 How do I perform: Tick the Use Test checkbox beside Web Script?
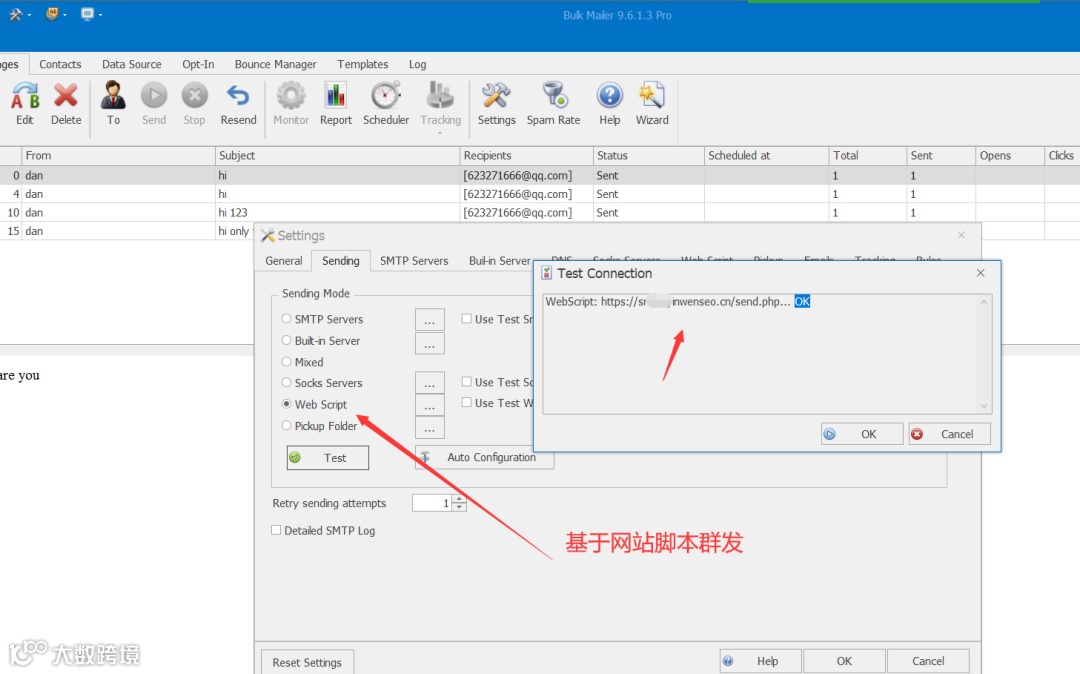pyautogui.click(x=467, y=402)
